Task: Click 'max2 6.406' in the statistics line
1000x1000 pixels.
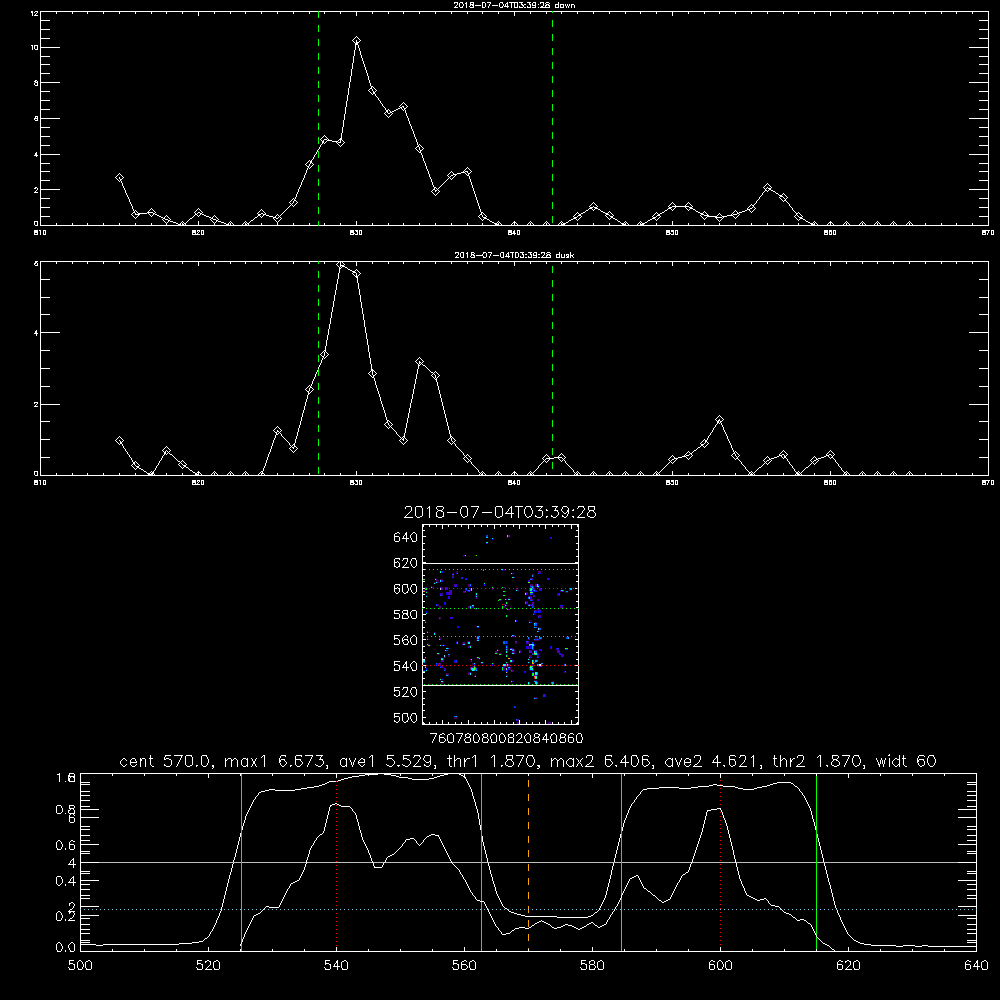Action: (602, 761)
